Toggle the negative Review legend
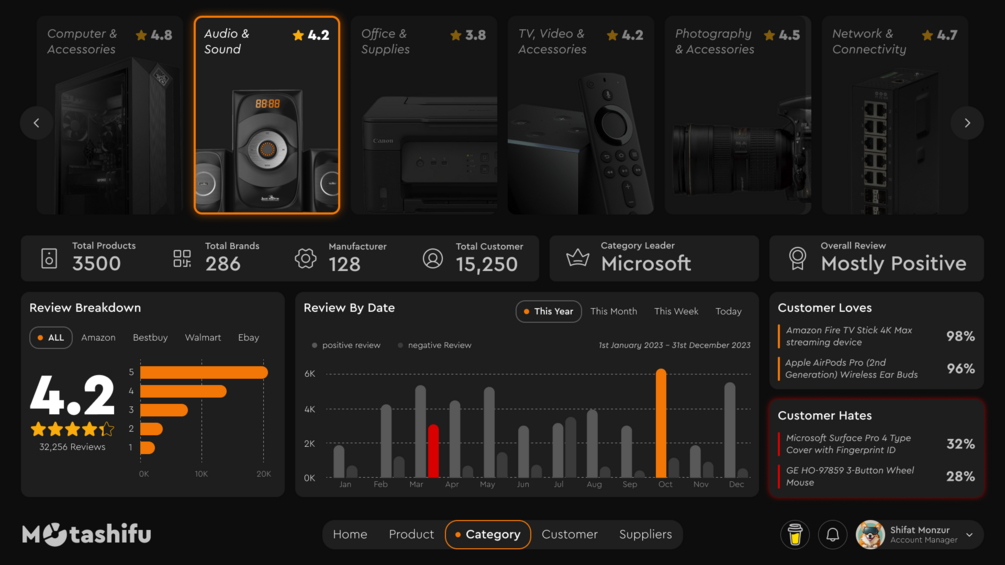 click(x=434, y=345)
